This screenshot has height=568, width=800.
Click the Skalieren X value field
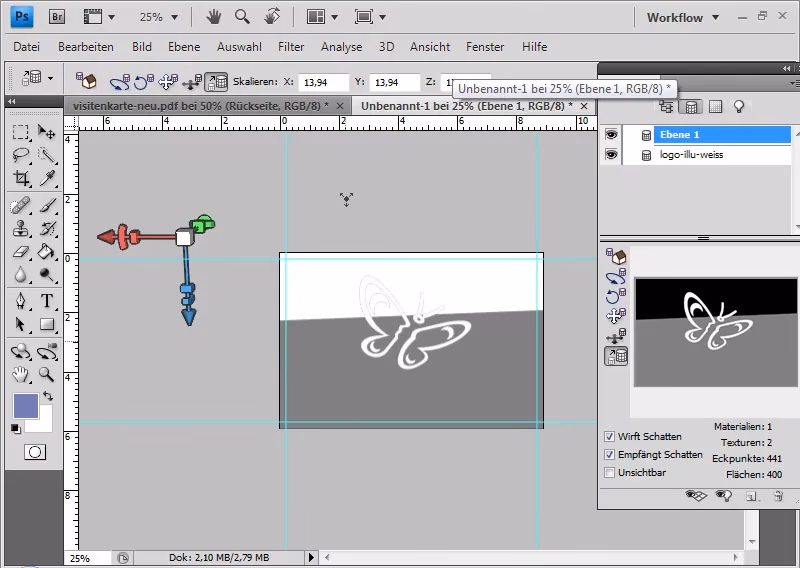pyautogui.click(x=323, y=83)
